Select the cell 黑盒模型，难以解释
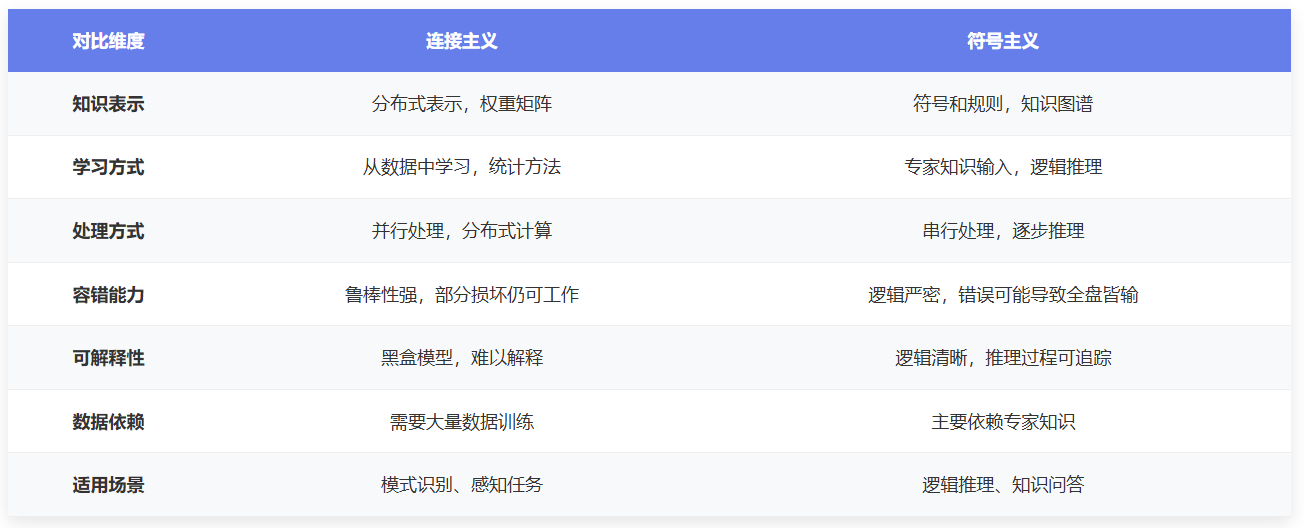 click(462, 358)
